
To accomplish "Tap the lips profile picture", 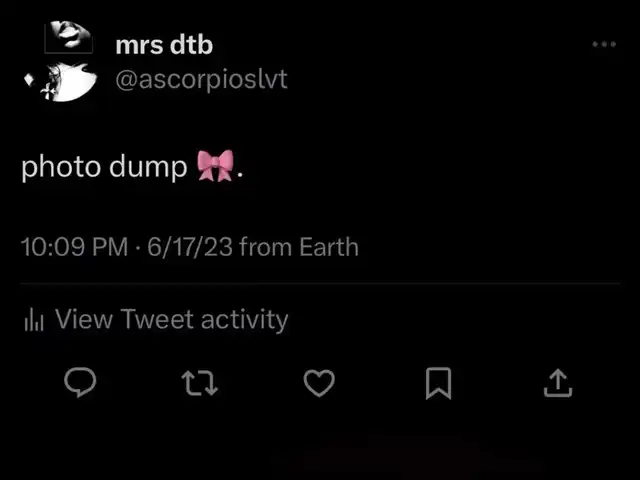I will click(x=69, y=37).
